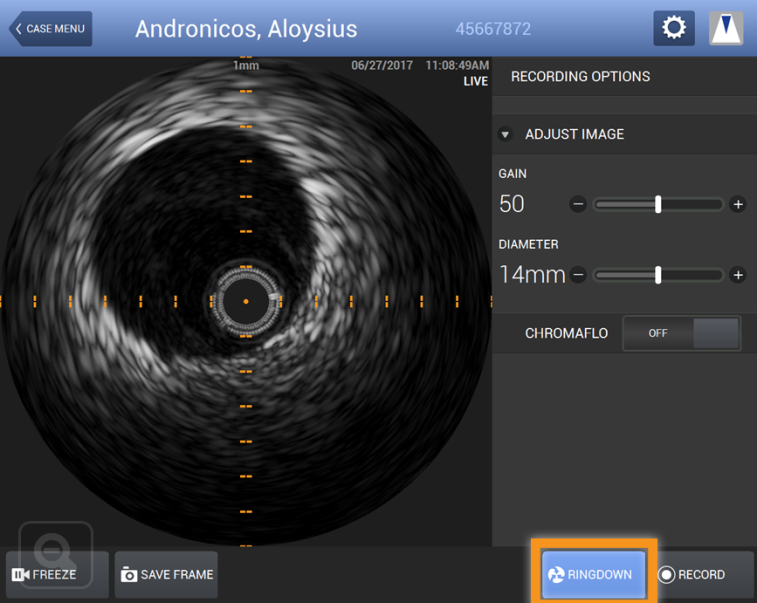This screenshot has height=603, width=757.
Task: Click the 11:08:49AM time stamp
Action: [x=457, y=65]
